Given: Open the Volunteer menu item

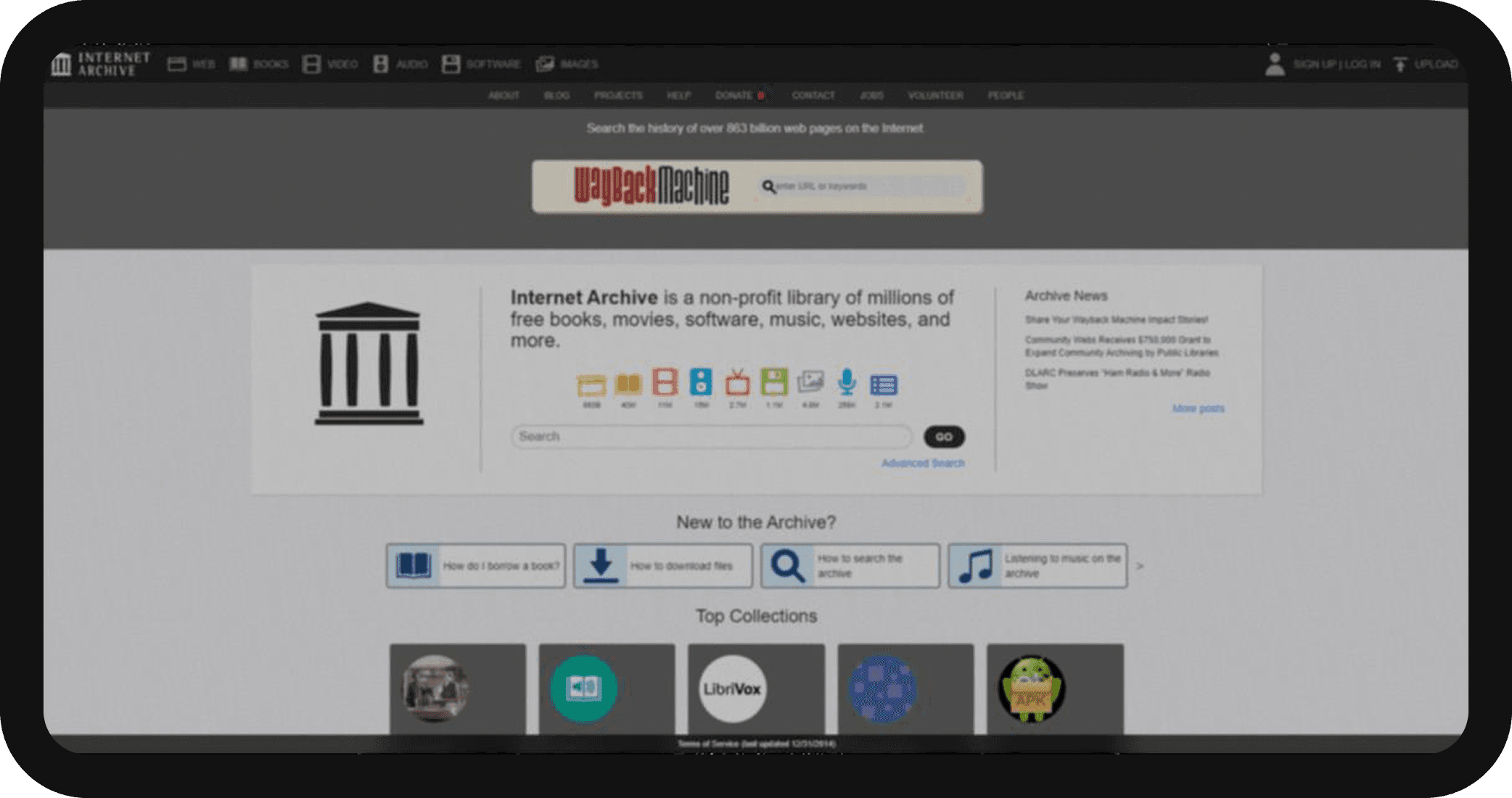Looking at the screenshot, I should (x=935, y=95).
